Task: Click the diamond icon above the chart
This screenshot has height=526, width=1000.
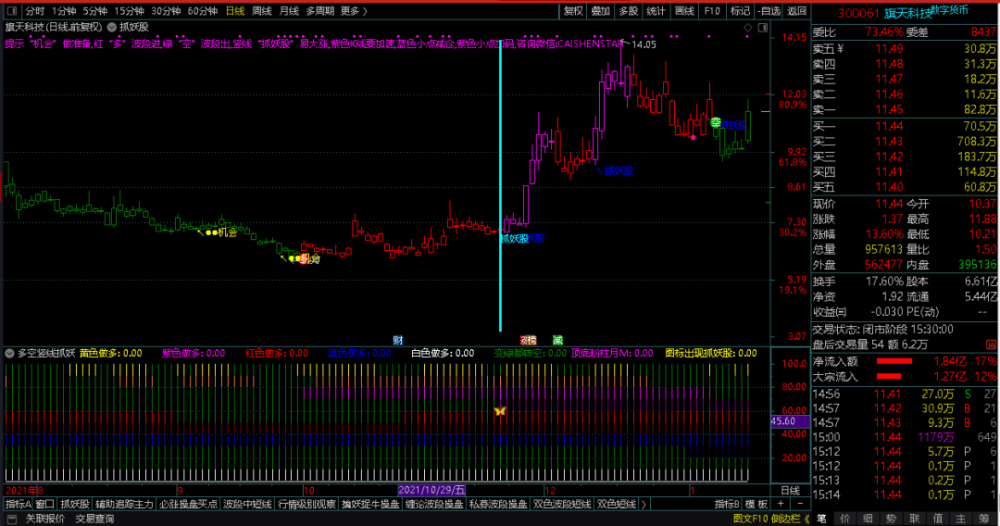Action: pyautogui.click(x=748, y=27)
